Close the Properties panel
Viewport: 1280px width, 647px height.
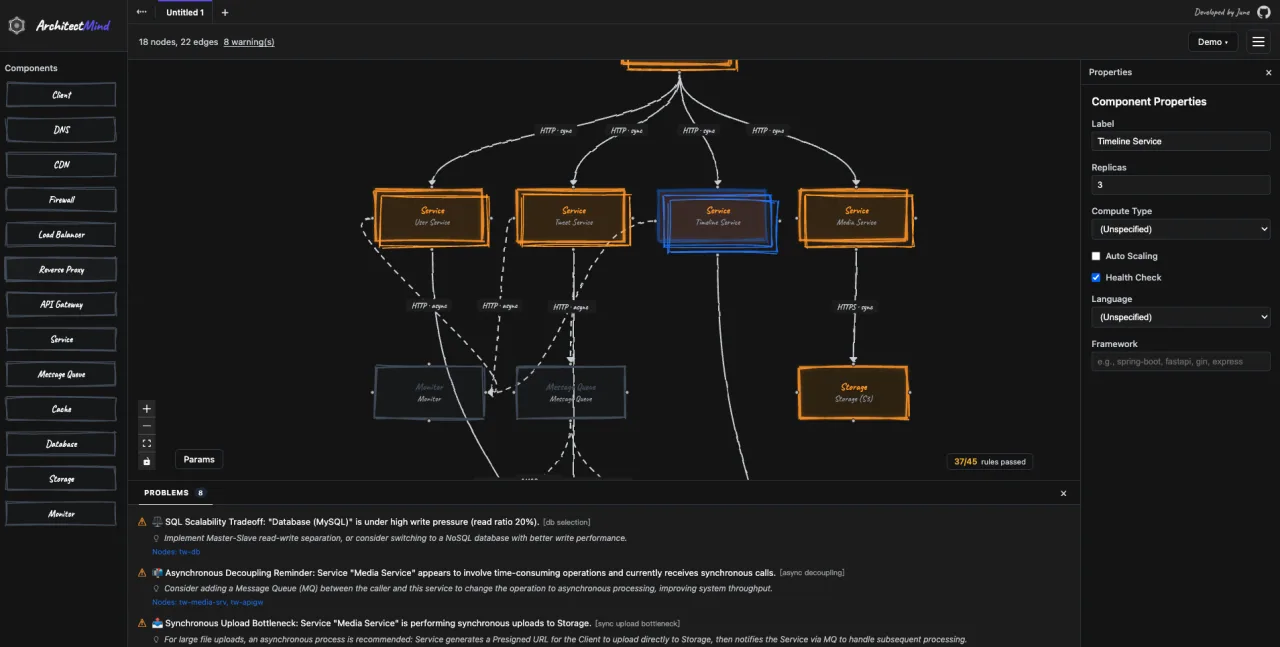(x=1269, y=72)
